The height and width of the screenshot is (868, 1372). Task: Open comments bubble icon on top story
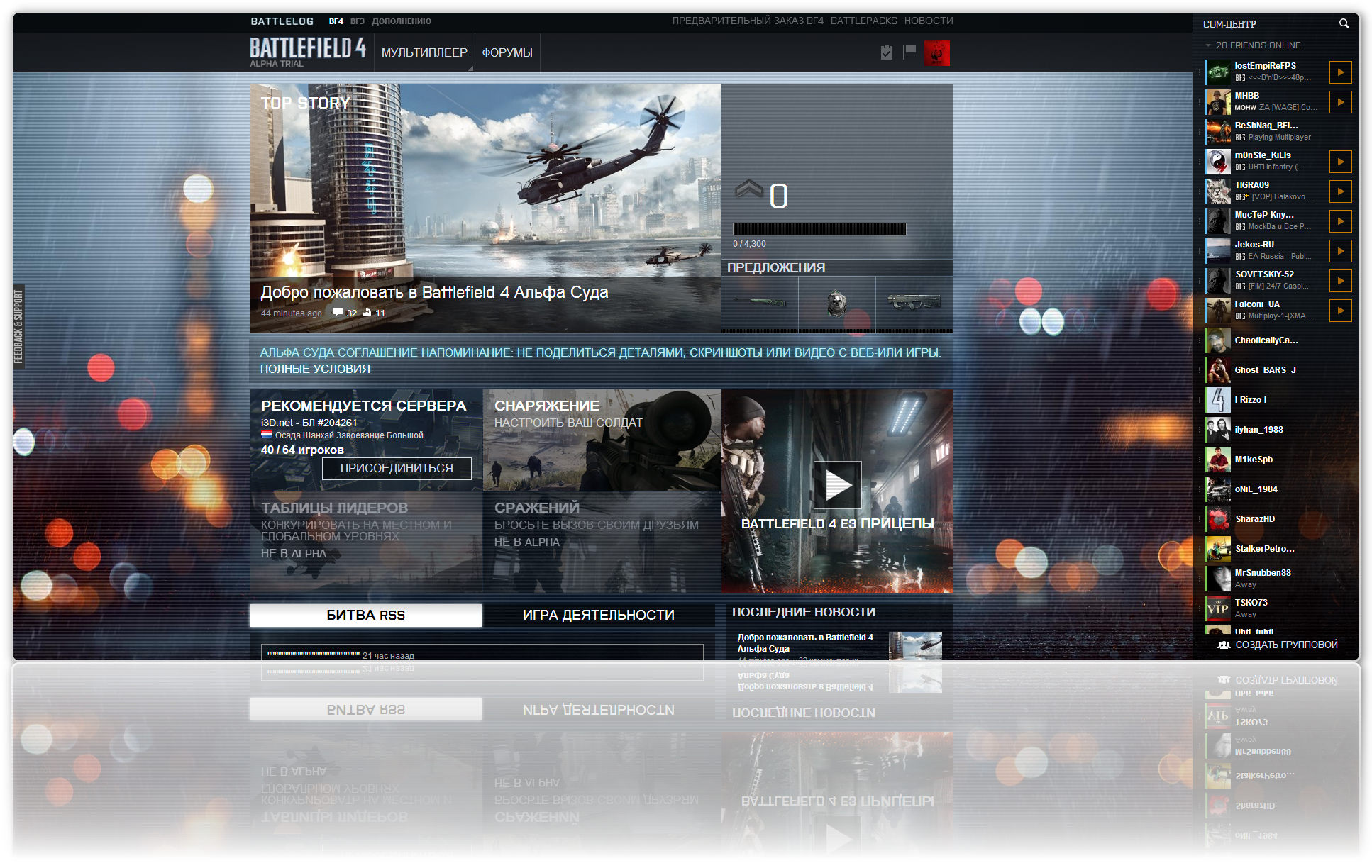[x=338, y=313]
